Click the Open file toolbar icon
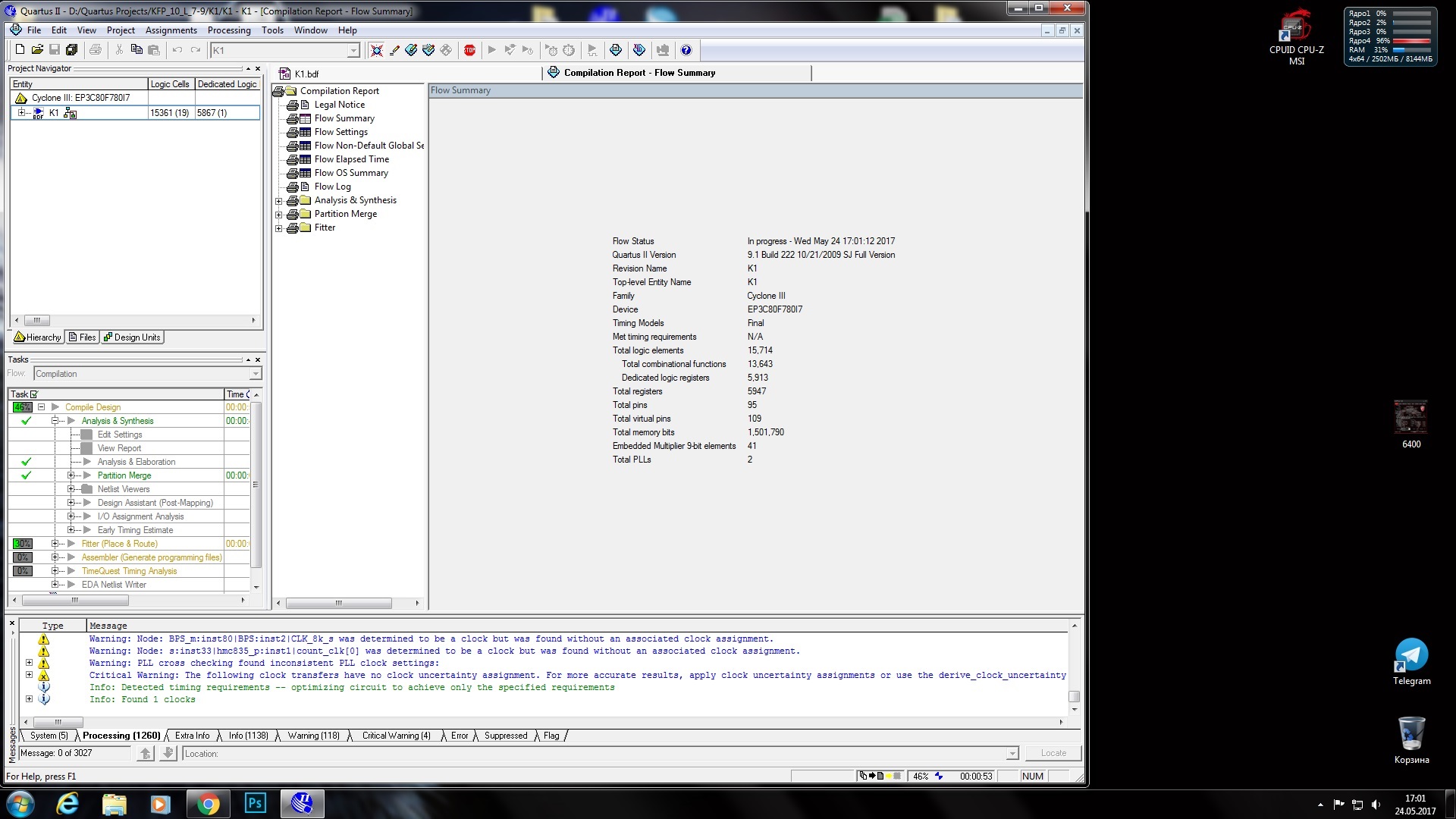Screen dimensions: 1456x819 click(x=37, y=50)
